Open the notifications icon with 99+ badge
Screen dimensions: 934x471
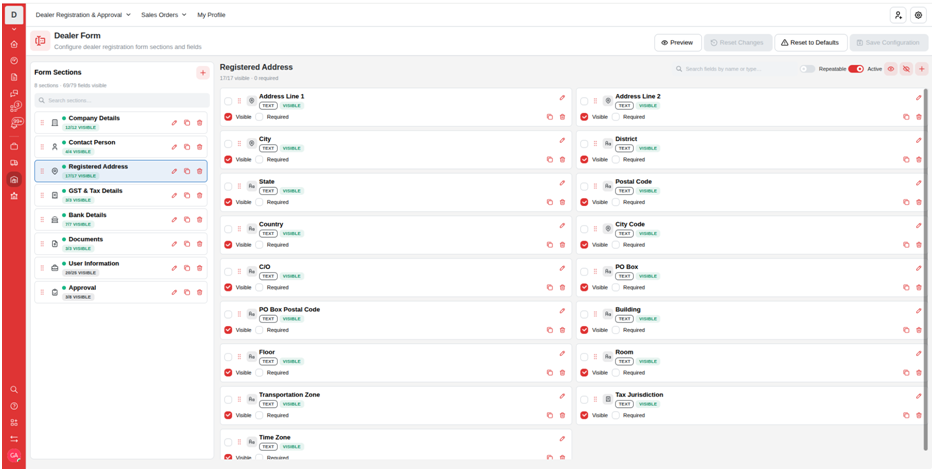pyautogui.click(x=15, y=123)
